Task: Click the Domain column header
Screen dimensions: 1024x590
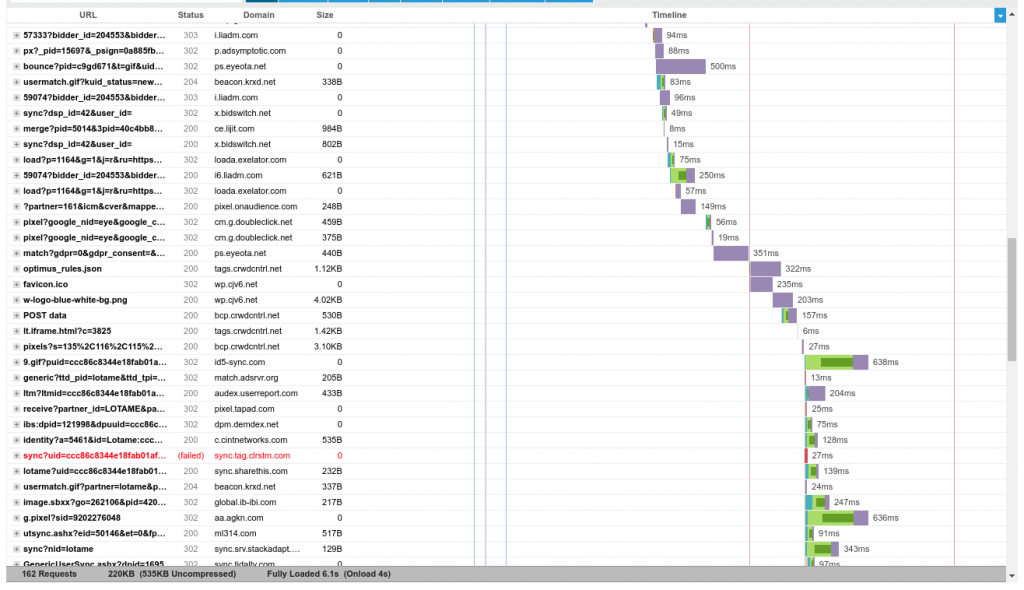Action: [259, 15]
